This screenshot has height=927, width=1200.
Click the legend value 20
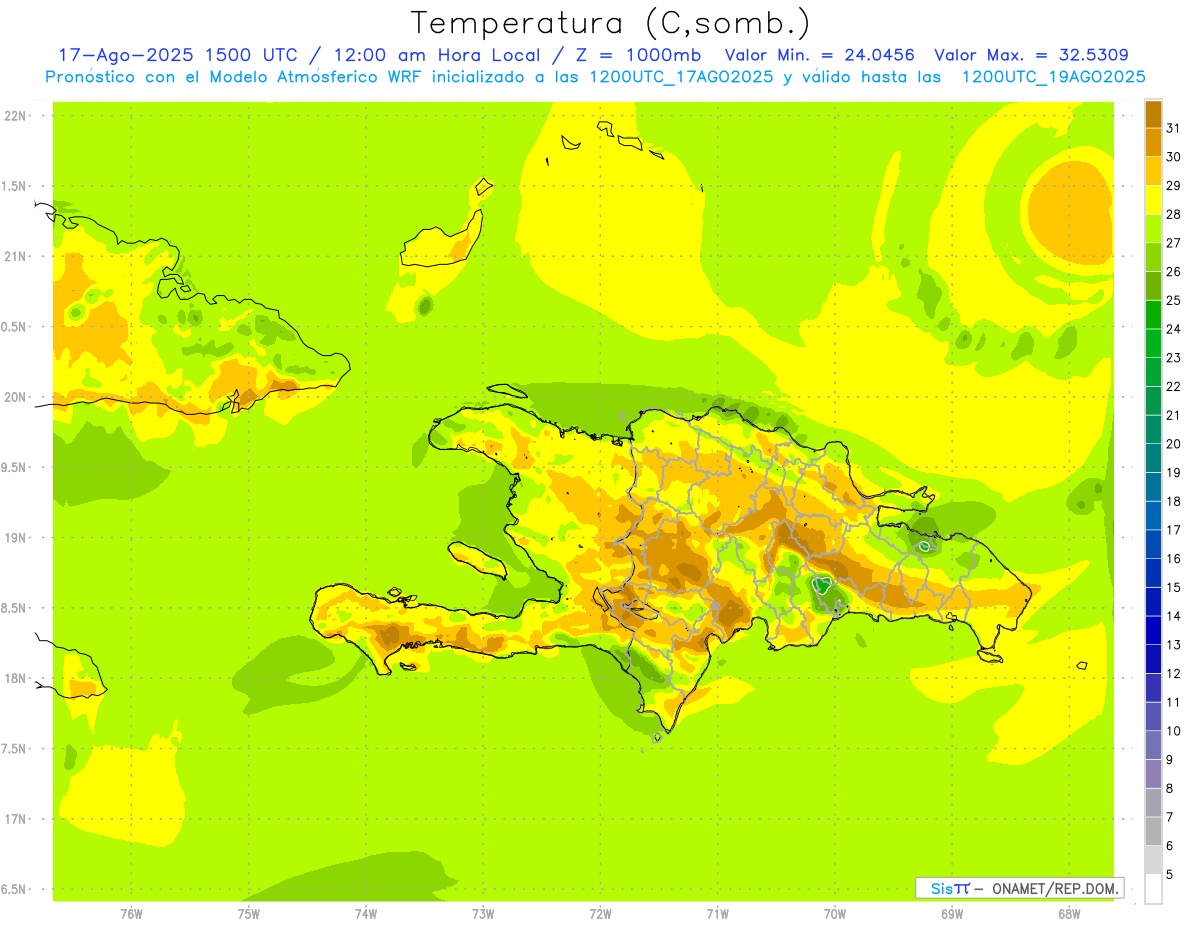pos(1174,444)
